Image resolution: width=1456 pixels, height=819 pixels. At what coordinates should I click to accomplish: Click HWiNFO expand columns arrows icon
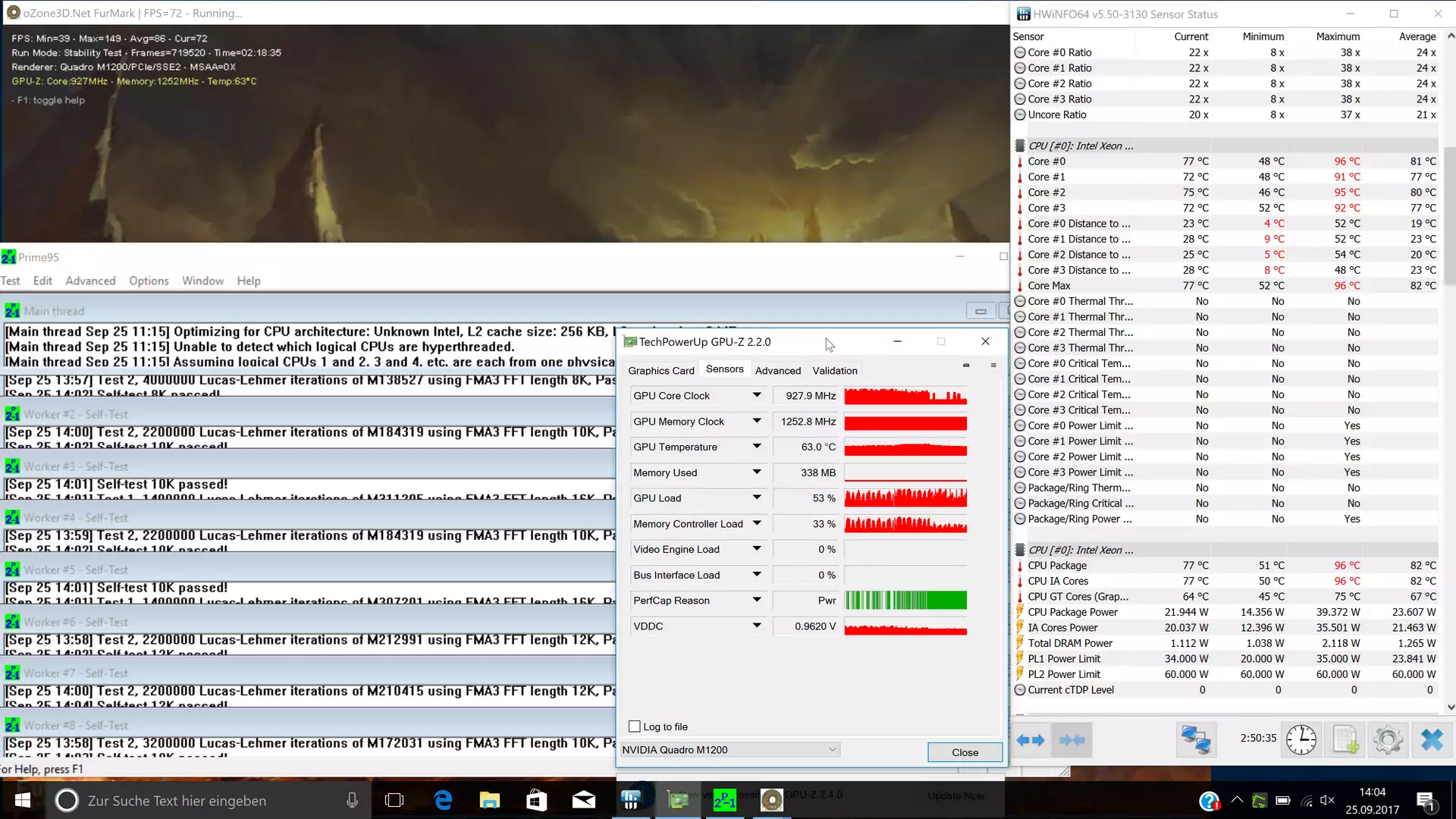1030,740
